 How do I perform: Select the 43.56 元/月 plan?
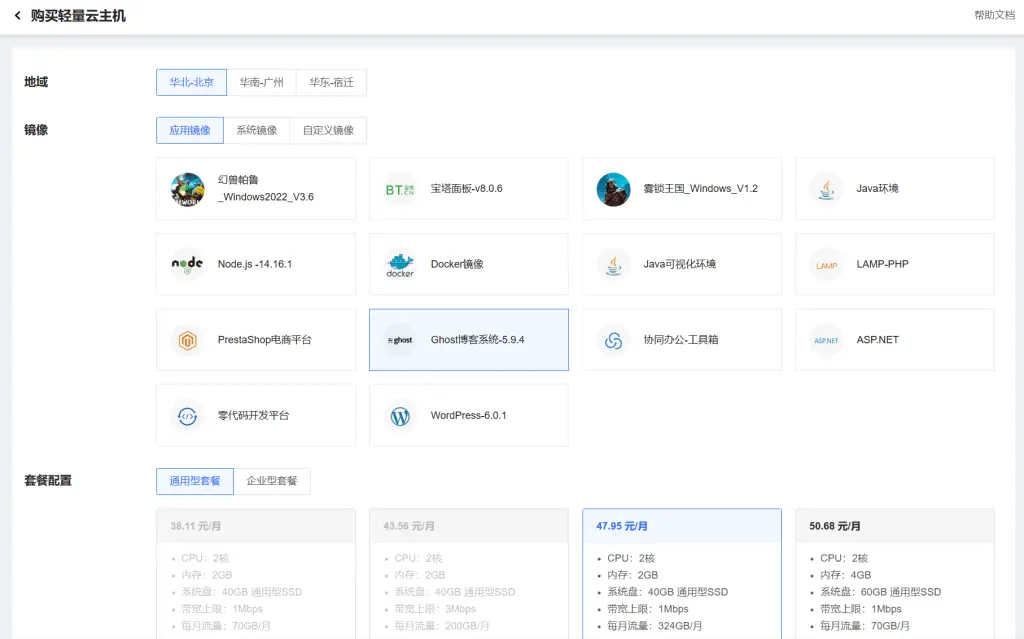tap(469, 574)
